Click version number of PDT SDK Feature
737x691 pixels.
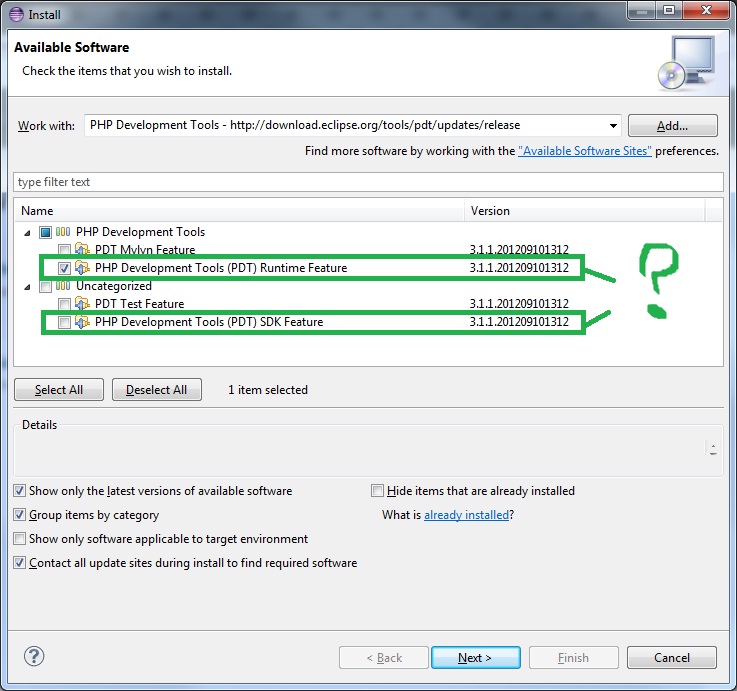[519, 322]
